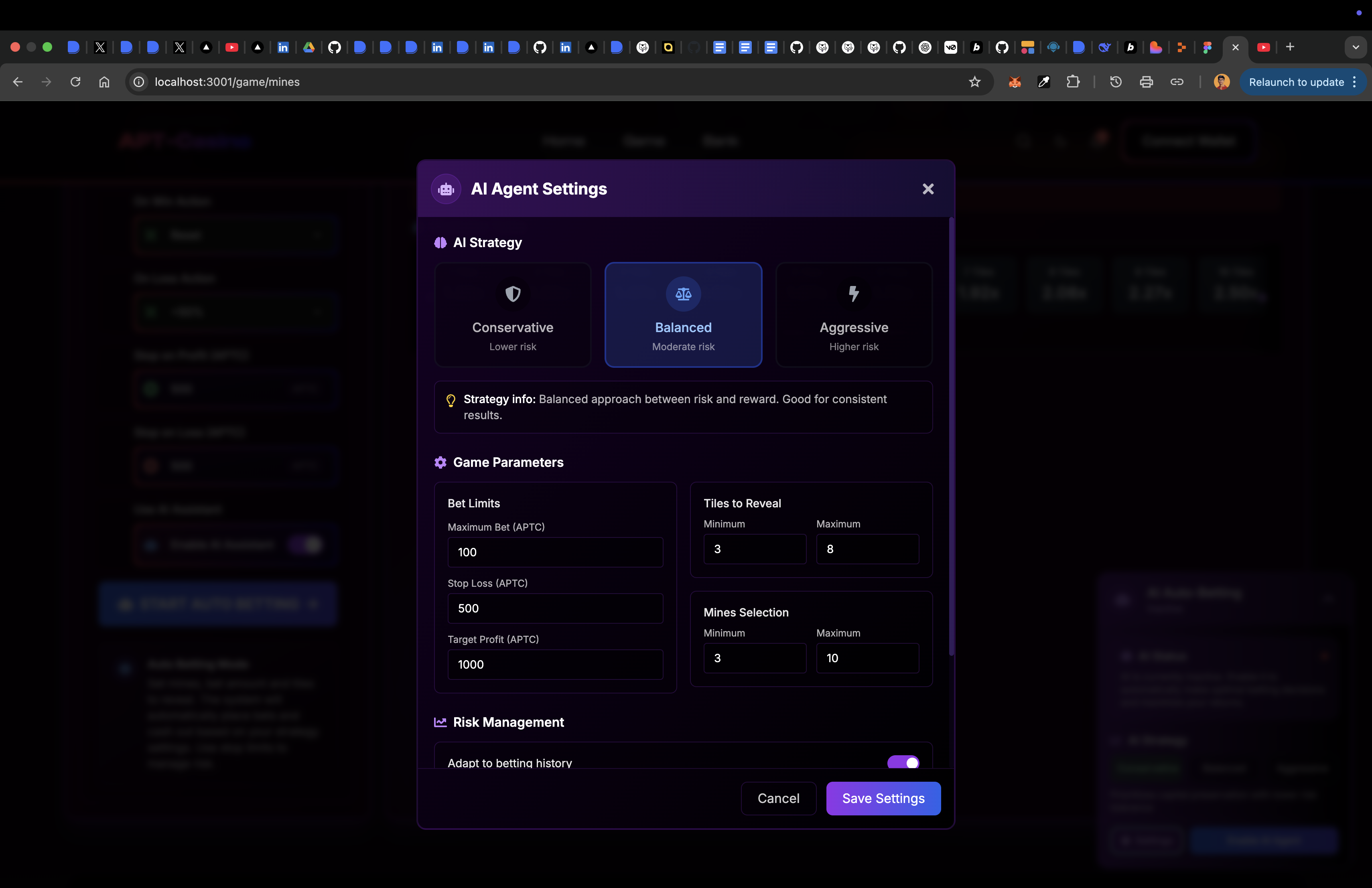The width and height of the screenshot is (1372, 888).
Task: Reload the page
Action: coord(75,82)
